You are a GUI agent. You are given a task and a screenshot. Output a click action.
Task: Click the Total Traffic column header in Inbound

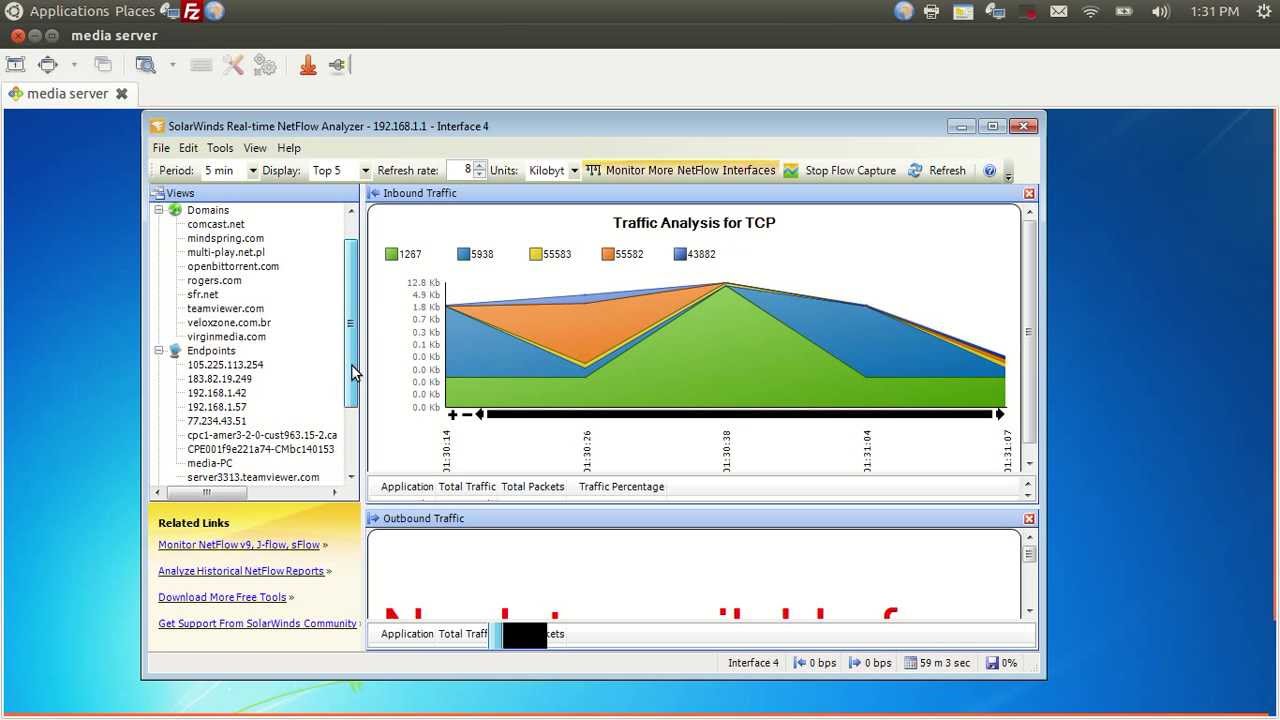pos(467,487)
